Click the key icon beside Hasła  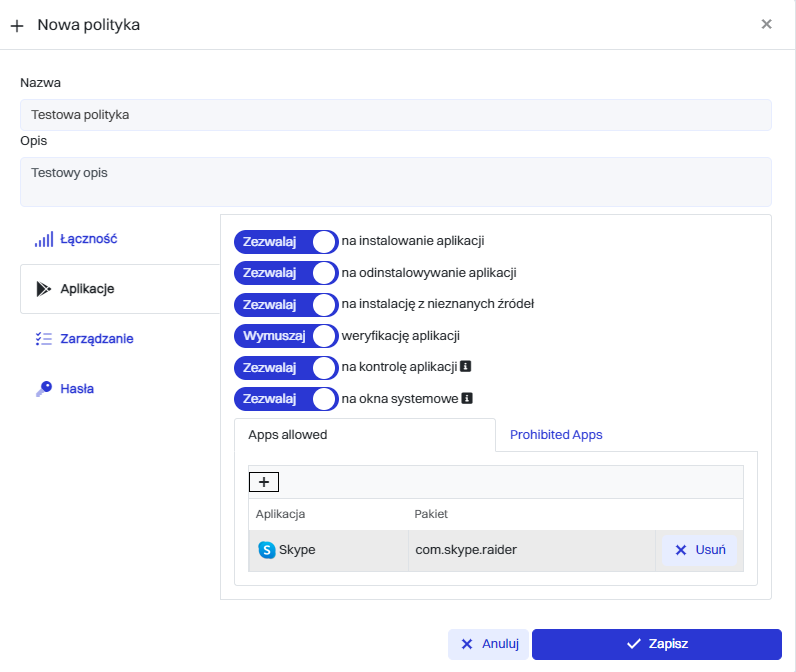(43, 389)
